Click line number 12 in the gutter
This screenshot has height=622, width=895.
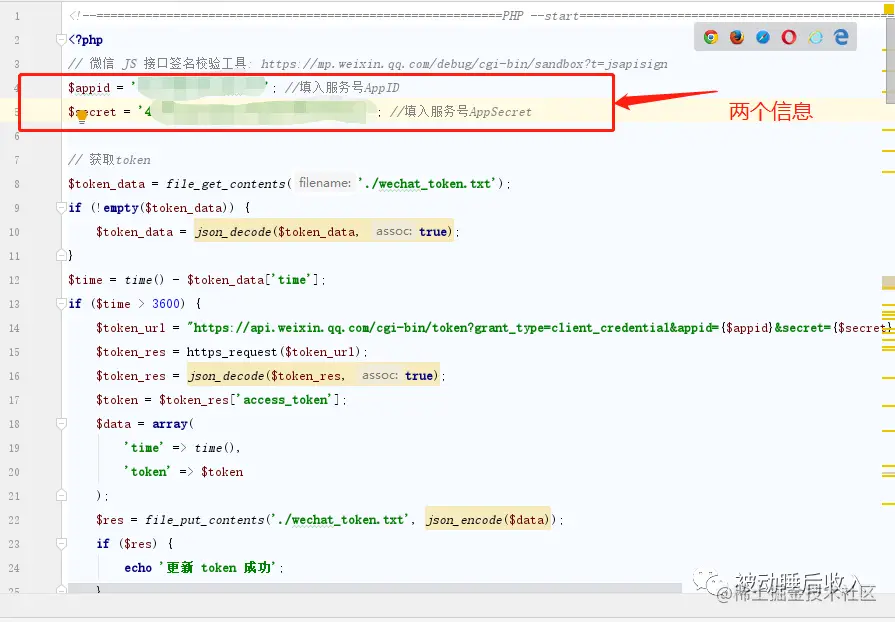[x=14, y=280]
